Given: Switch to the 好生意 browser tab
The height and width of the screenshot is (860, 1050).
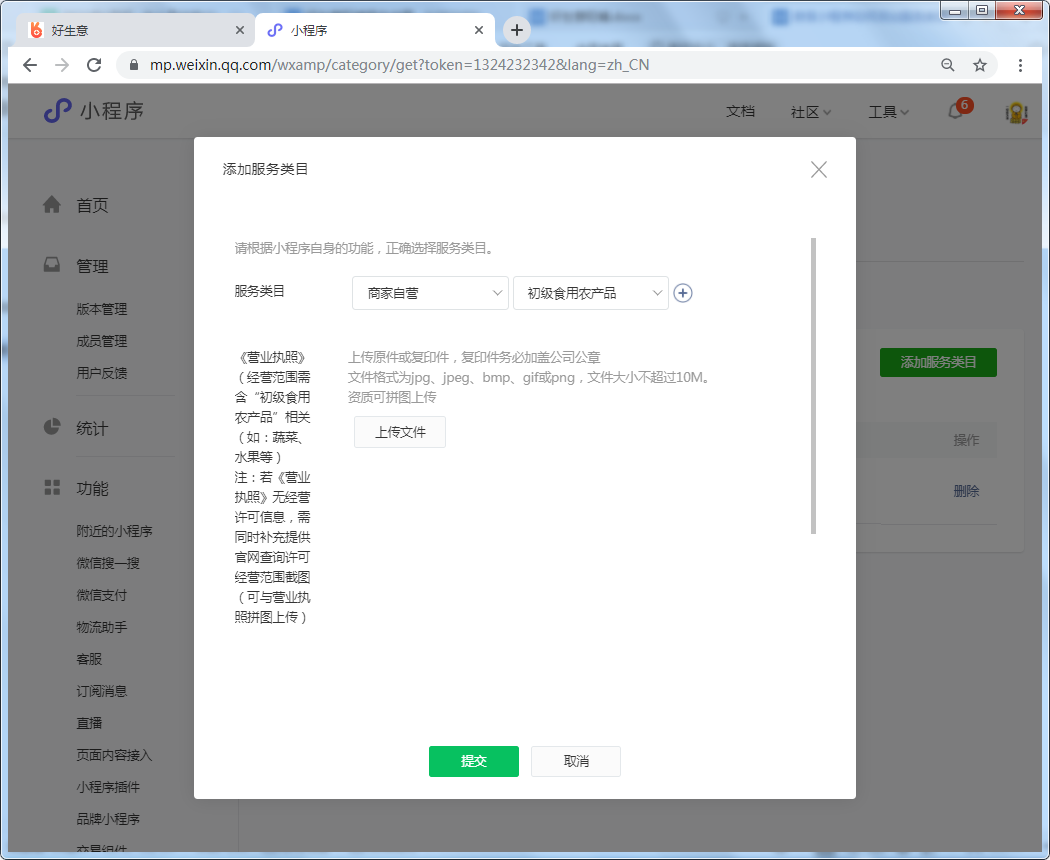Looking at the screenshot, I should coord(135,30).
